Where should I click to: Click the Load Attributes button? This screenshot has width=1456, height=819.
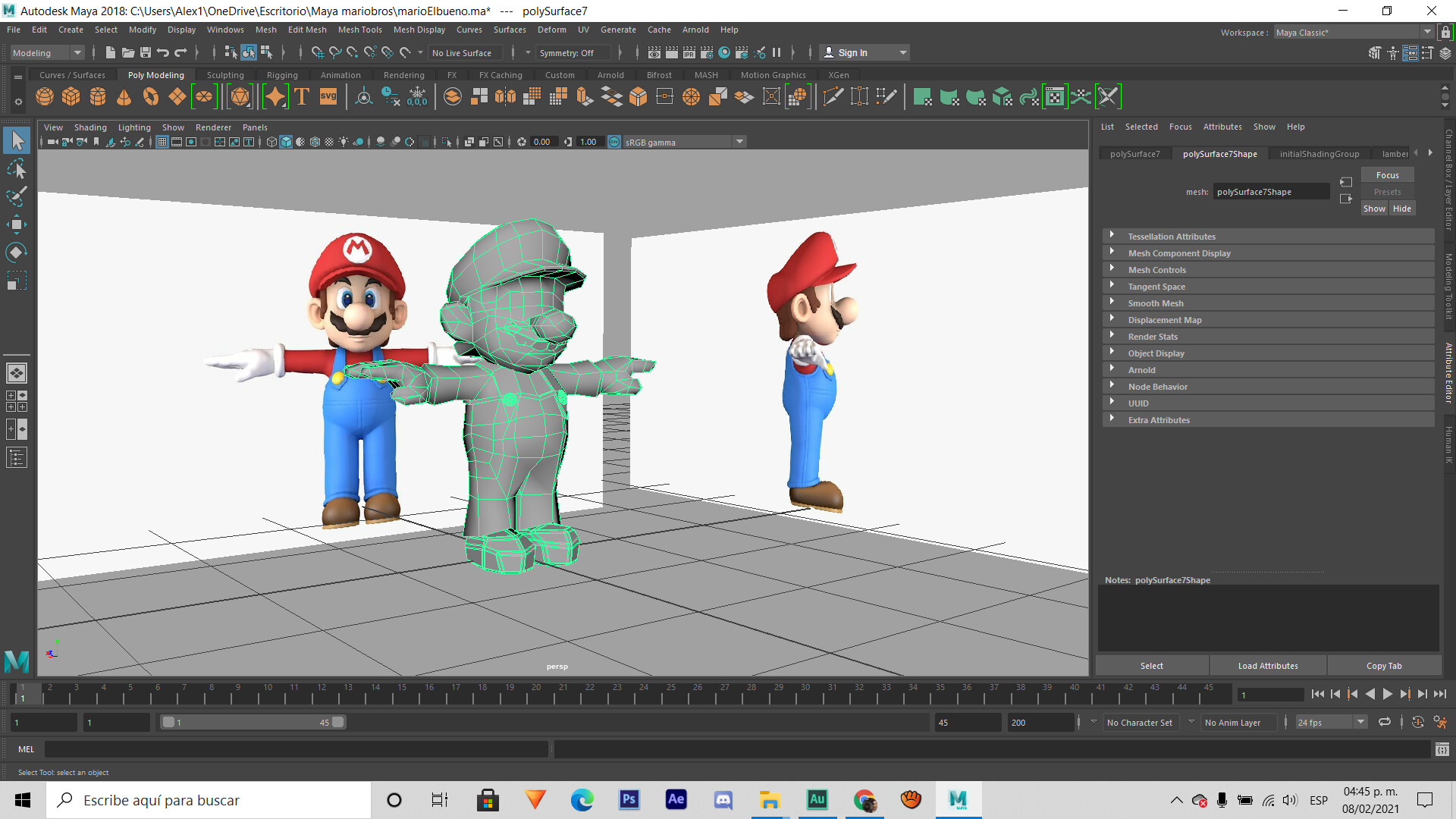[x=1267, y=665]
